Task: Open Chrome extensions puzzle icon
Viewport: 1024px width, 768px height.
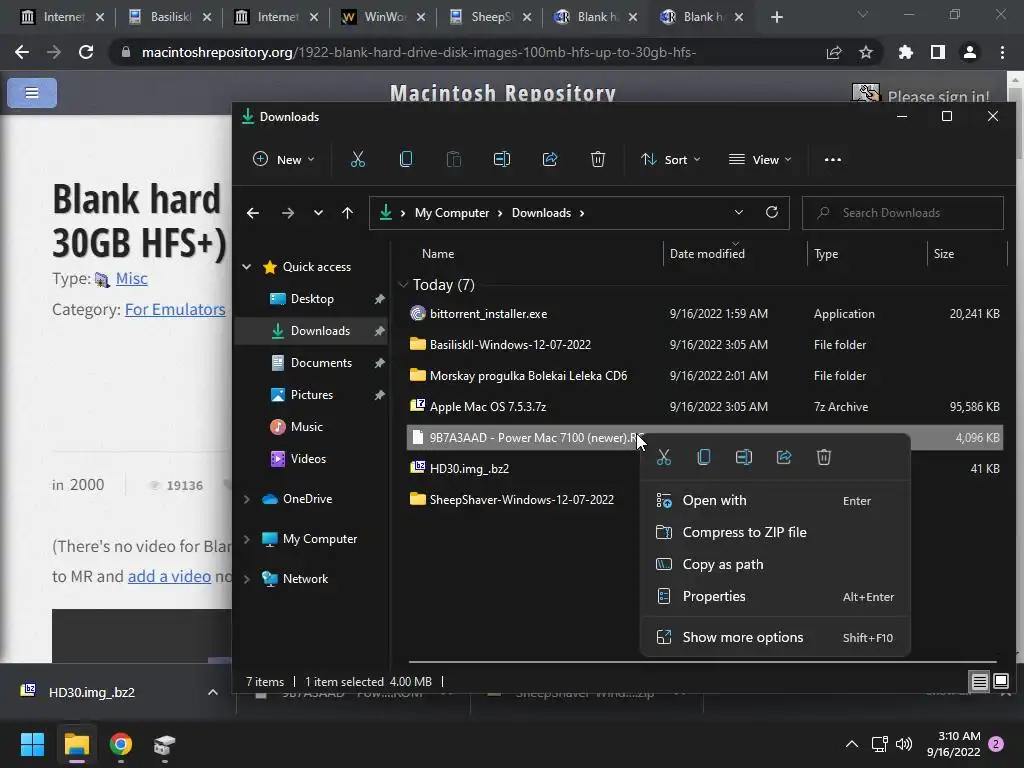Action: (x=906, y=52)
